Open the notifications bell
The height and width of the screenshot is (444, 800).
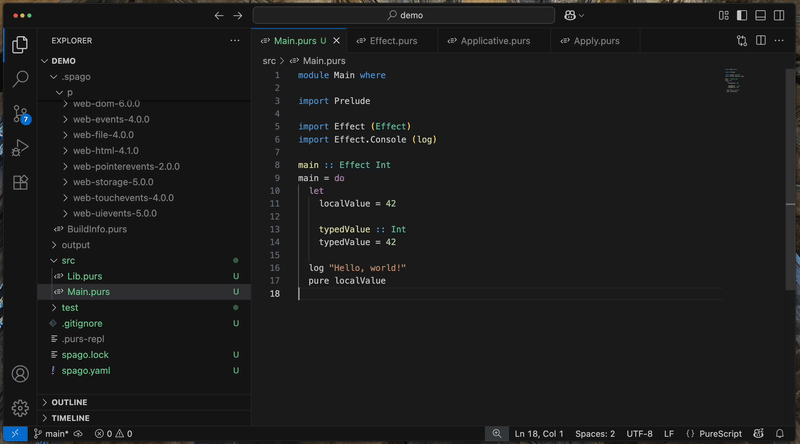click(780, 434)
